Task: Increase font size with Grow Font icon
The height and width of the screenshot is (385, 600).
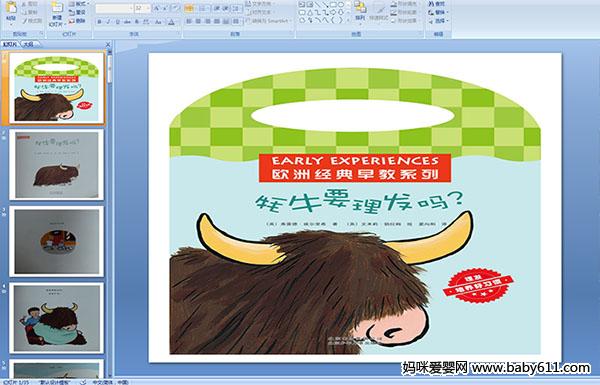Action: 157,8
